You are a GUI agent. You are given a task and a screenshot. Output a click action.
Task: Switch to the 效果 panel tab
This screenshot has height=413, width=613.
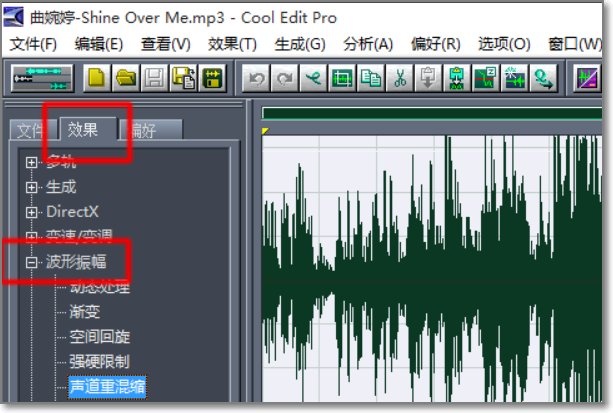click(88, 129)
